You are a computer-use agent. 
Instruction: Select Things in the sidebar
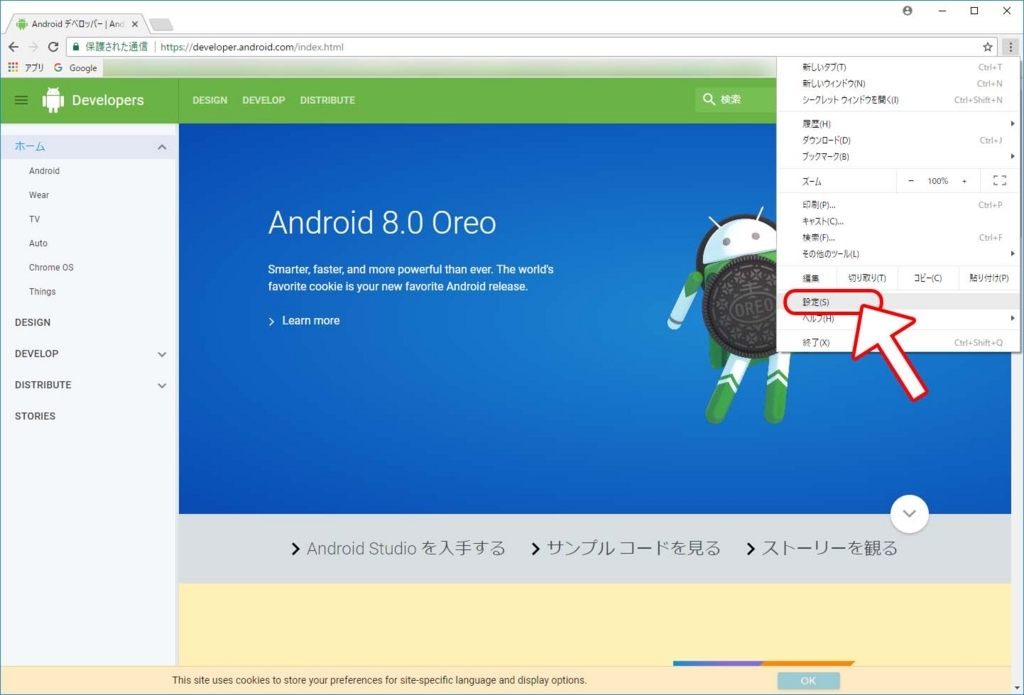coord(42,291)
